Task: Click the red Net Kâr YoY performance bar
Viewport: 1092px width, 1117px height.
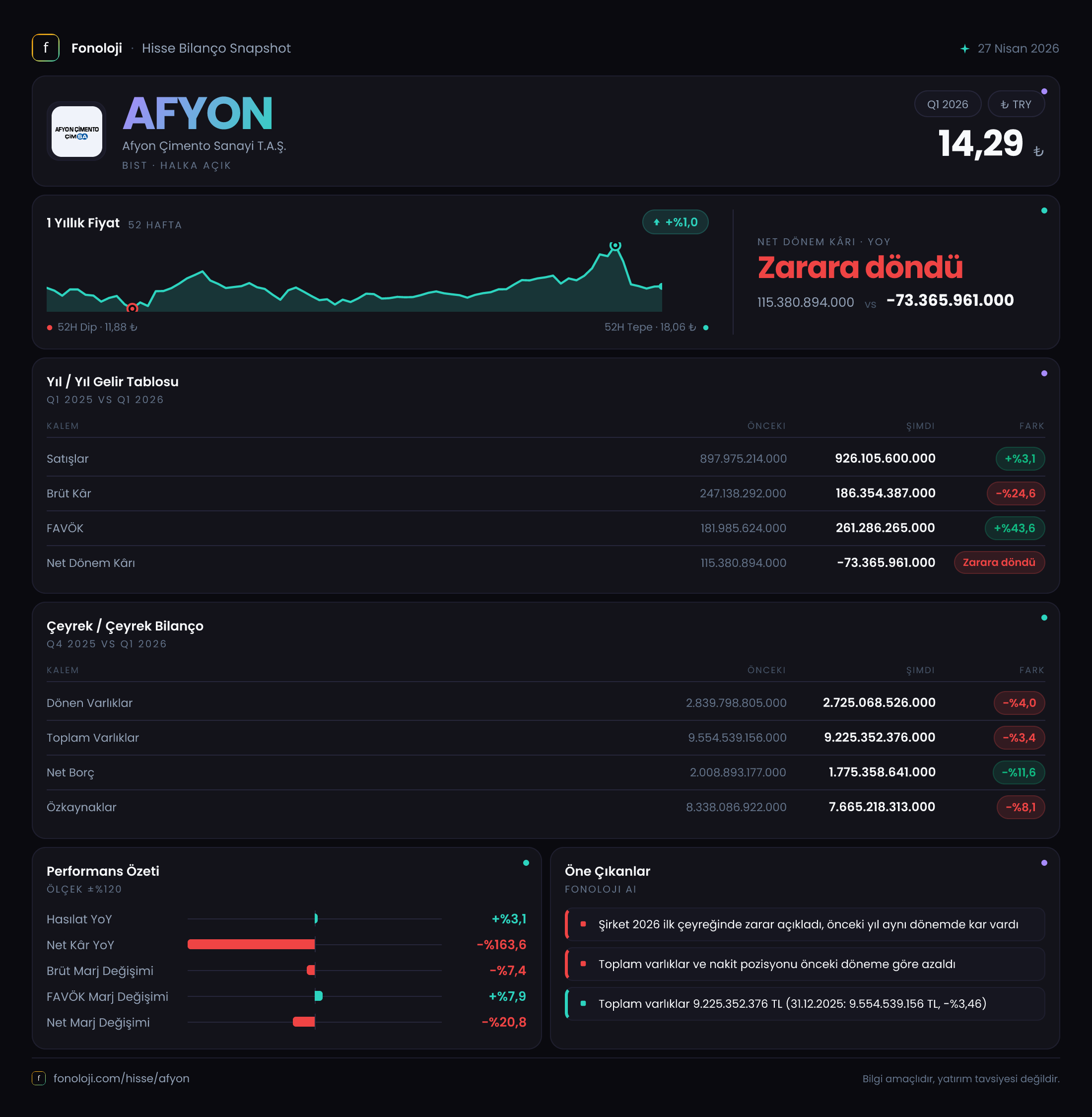Action: click(x=251, y=944)
